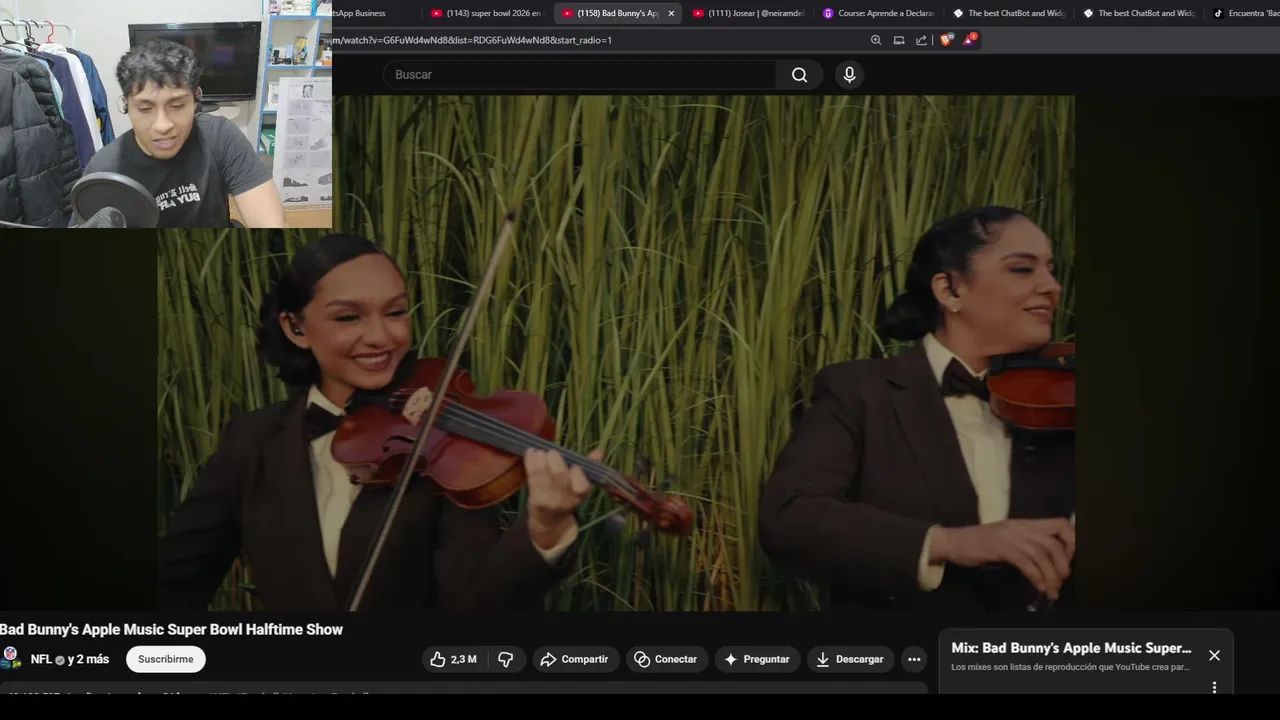This screenshot has height=720, width=1280.
Task: Close the Bad Bunny's Apple tab
Action: coord(671,13)
